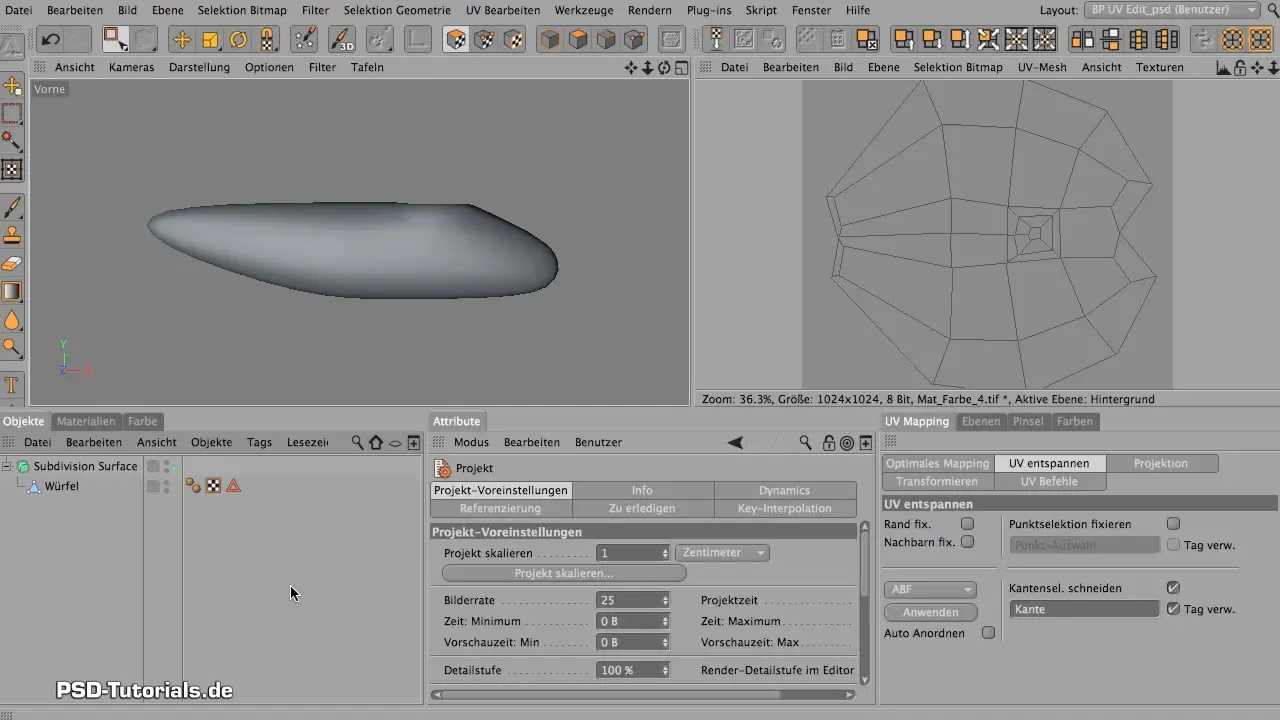Click Attribute panel search magnifier
This screenshot has width=1280, height=720.
click(805, 442)
